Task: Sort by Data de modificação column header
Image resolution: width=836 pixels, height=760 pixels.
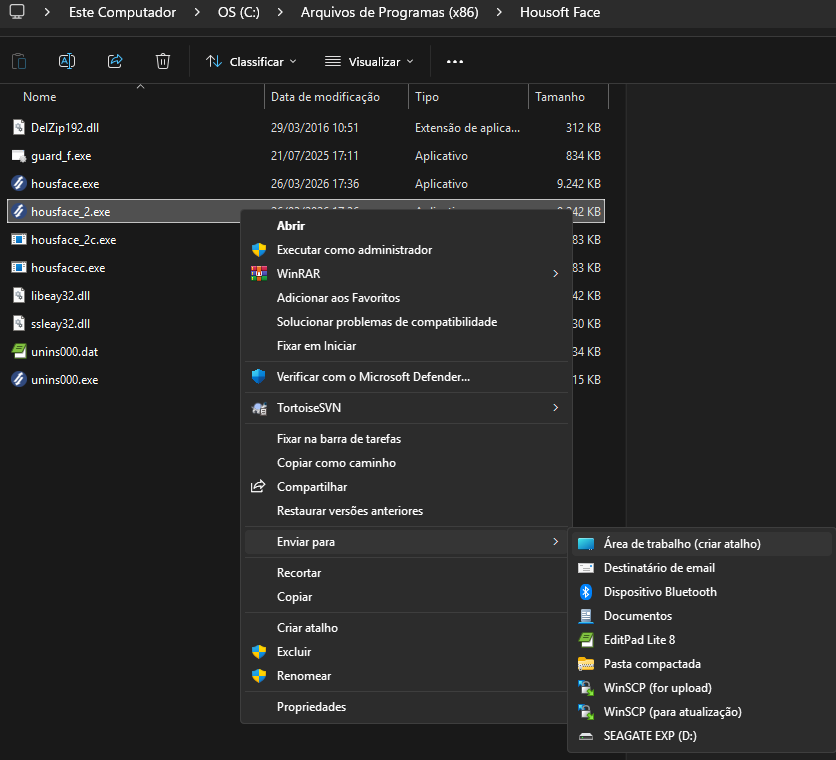Action: (x=325, y=97)
